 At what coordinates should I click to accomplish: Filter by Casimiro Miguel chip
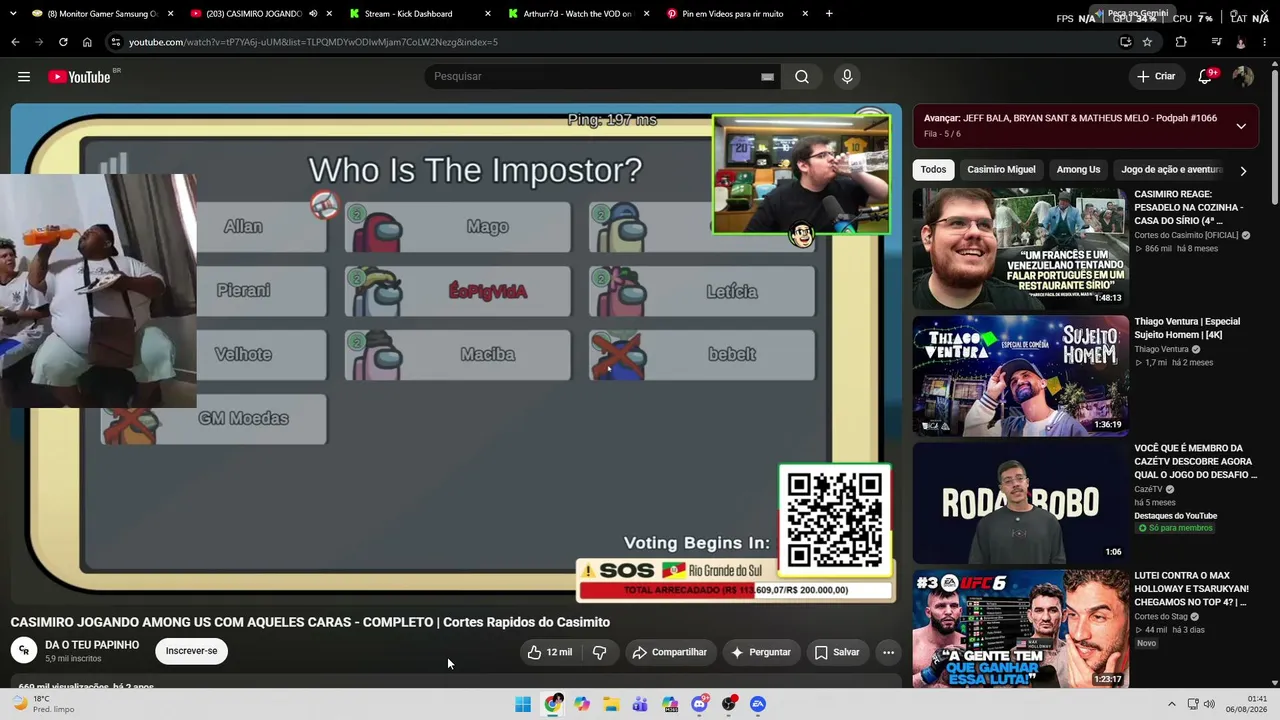1001,170
